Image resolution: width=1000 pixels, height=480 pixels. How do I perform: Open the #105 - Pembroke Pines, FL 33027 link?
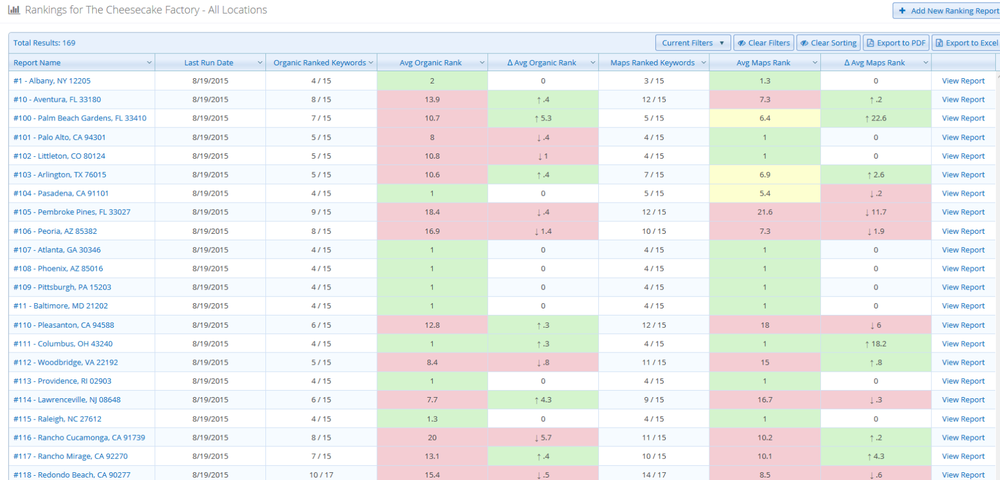(71, 212)
